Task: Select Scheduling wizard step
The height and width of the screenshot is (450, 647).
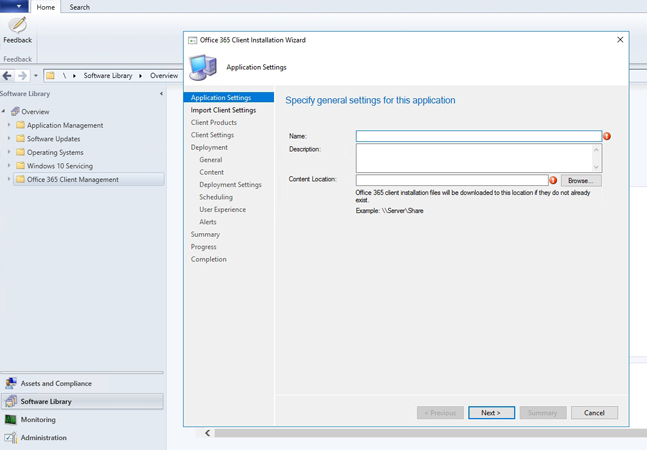Action: [216, 197]
